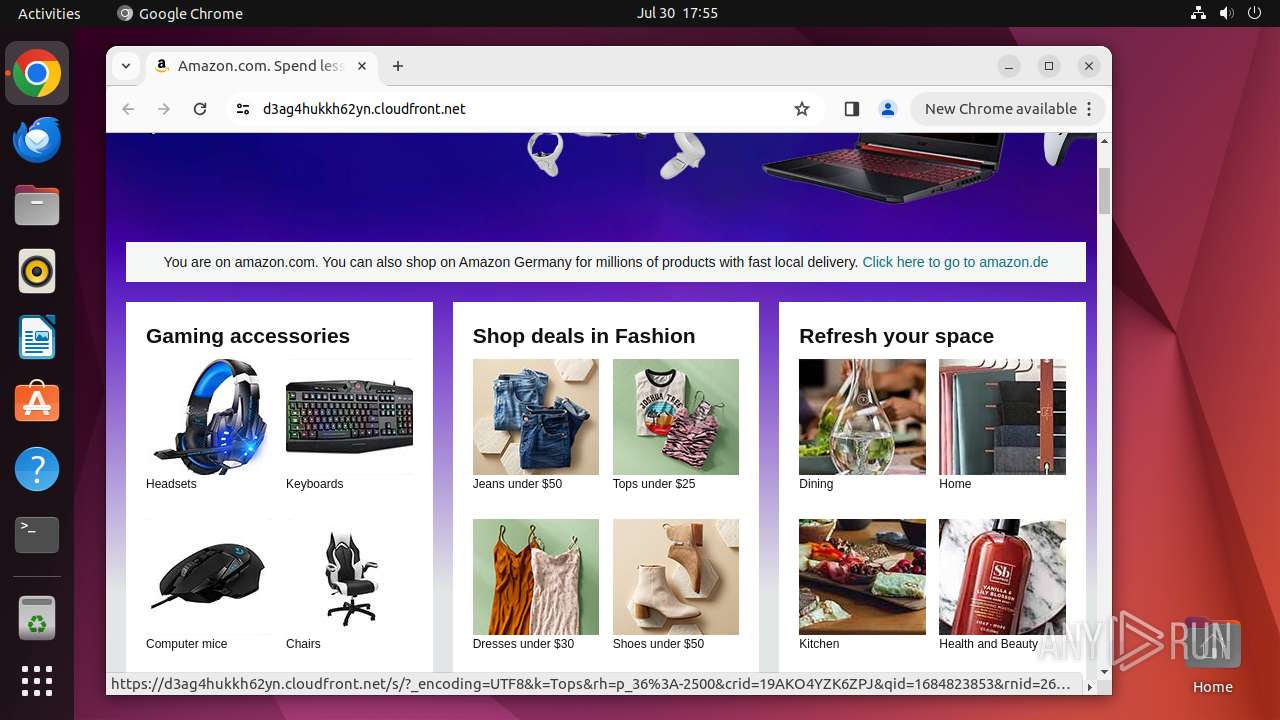View site information icon in address bar
The image size is (1280, 720).
click(x=243, y=109)
